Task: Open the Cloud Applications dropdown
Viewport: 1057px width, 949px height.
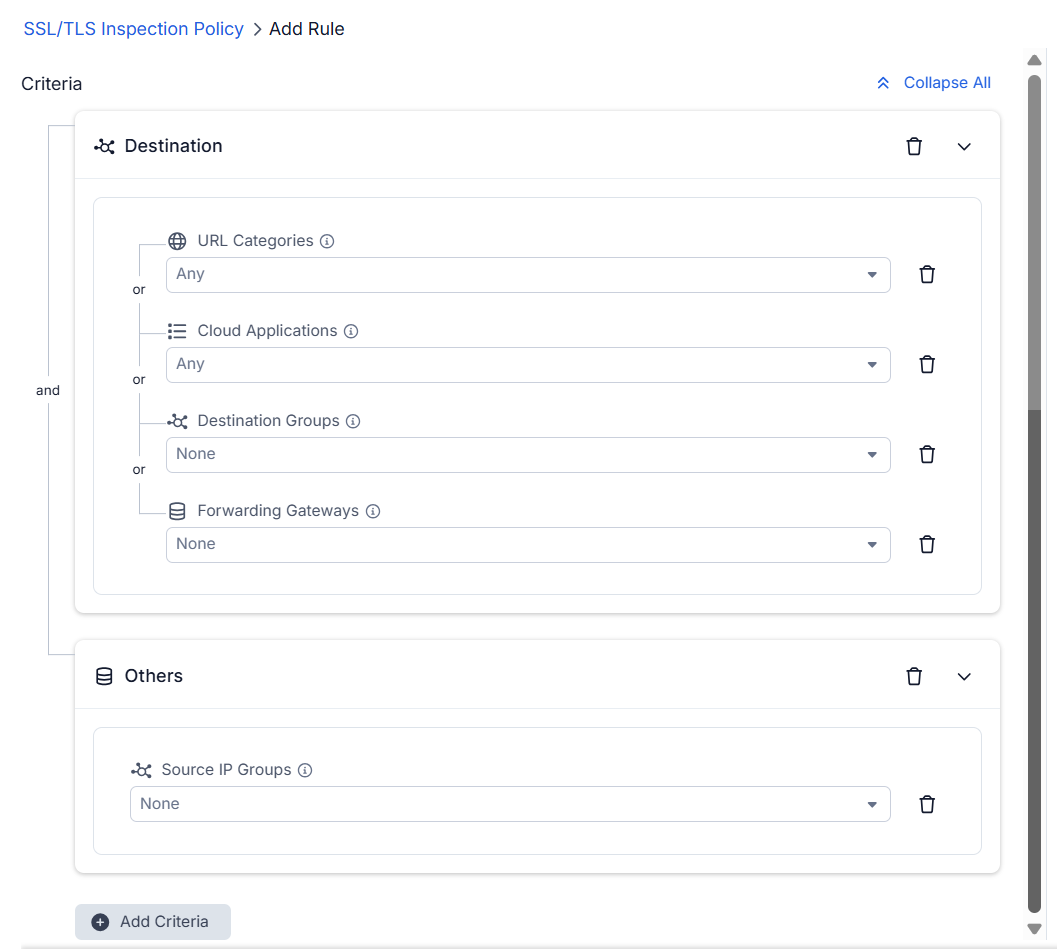Action: pyautogui.click(x=528, y=365)
